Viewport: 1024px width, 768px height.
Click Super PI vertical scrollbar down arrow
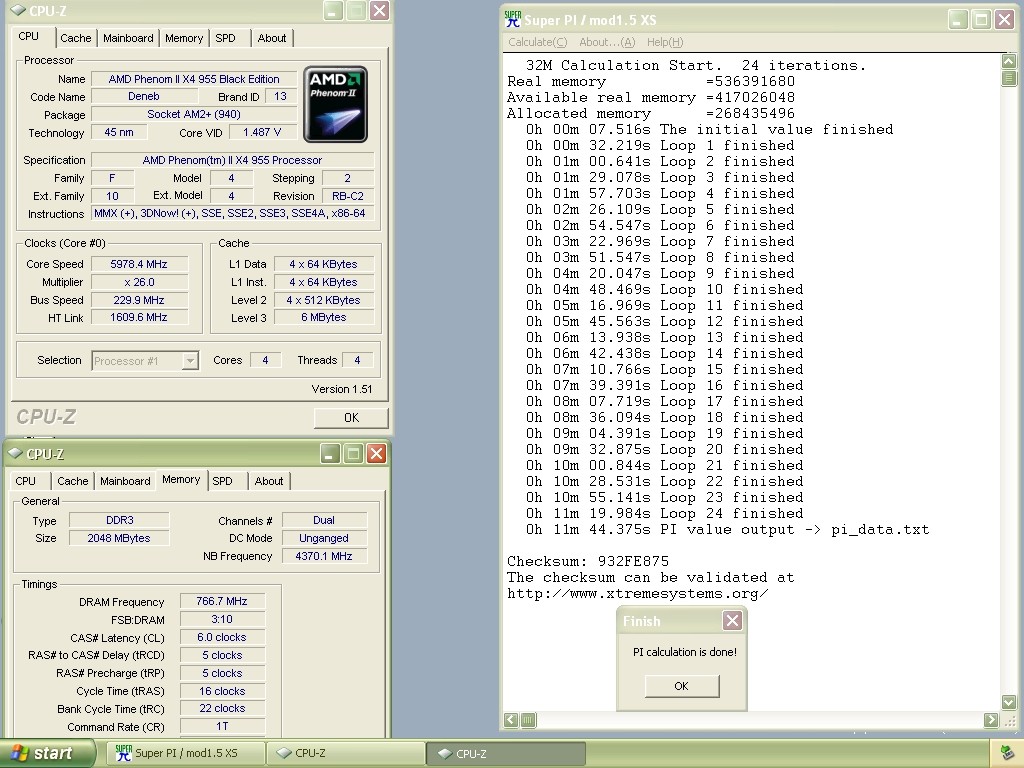1009,703
